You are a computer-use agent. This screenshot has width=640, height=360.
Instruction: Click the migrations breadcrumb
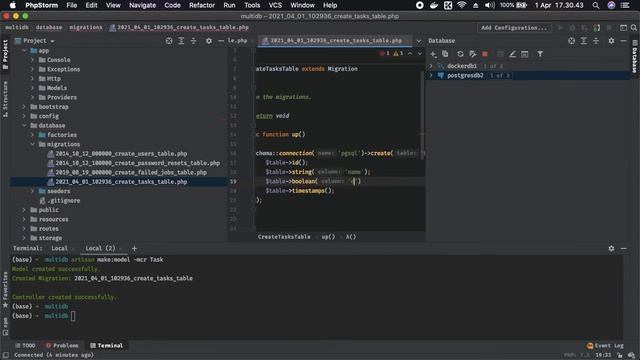(x=86, y=27)
